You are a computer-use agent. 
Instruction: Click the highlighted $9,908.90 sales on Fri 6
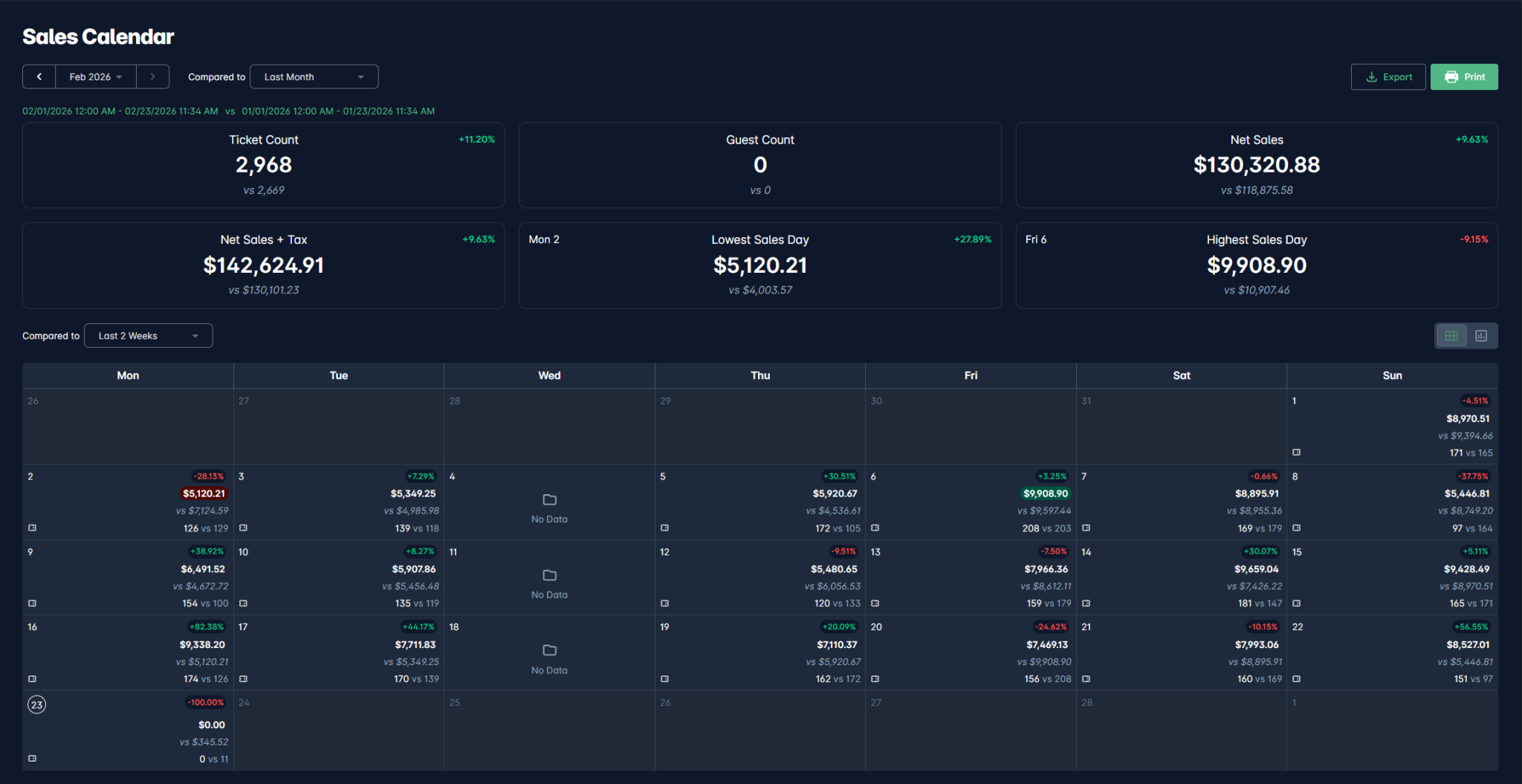click(x=1046, y=493)
